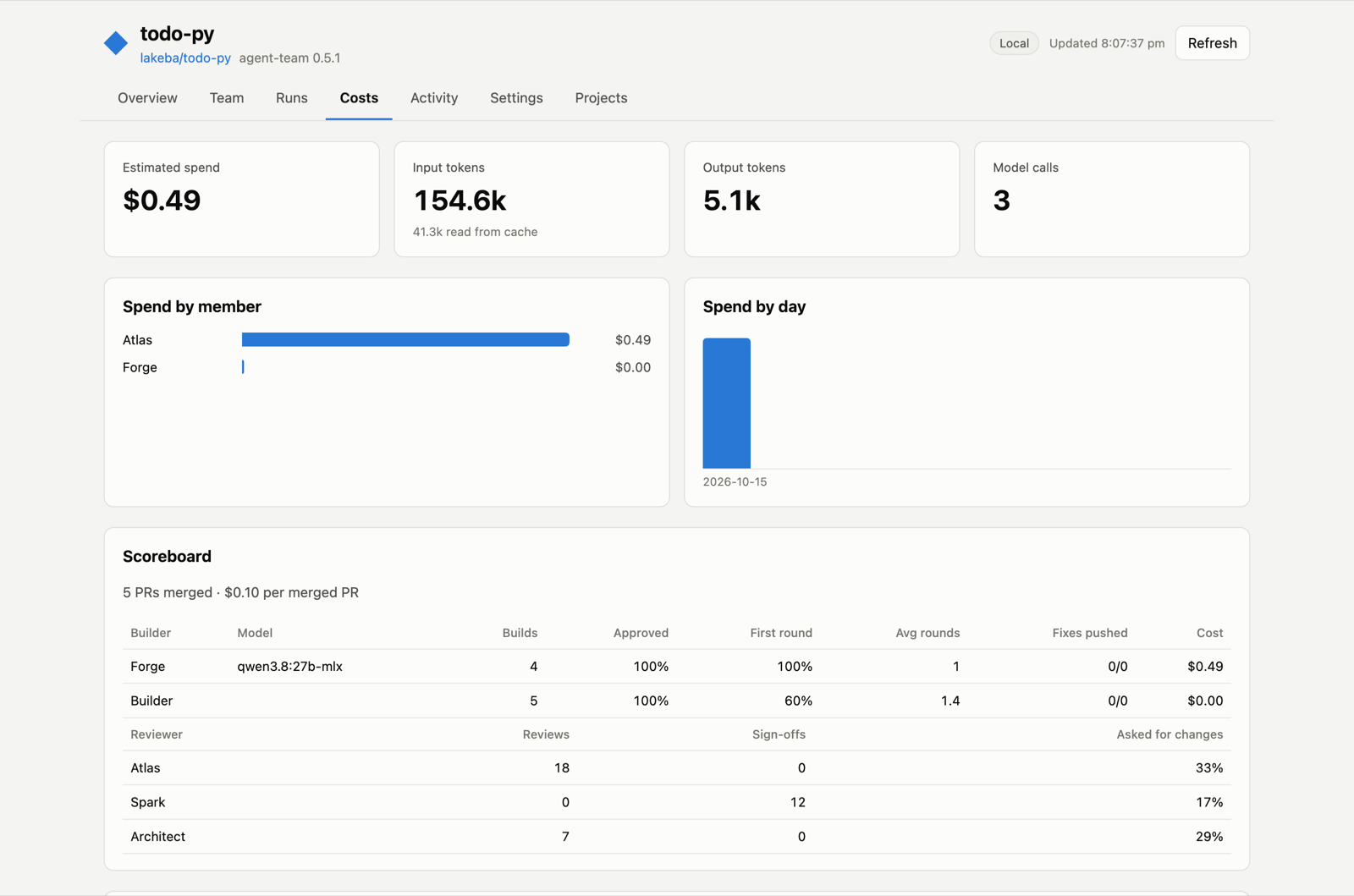Click the 2026-10-15 date label
Viewport: 1354px width, 896px height.
pyautogui.click(x=735, y=481)
